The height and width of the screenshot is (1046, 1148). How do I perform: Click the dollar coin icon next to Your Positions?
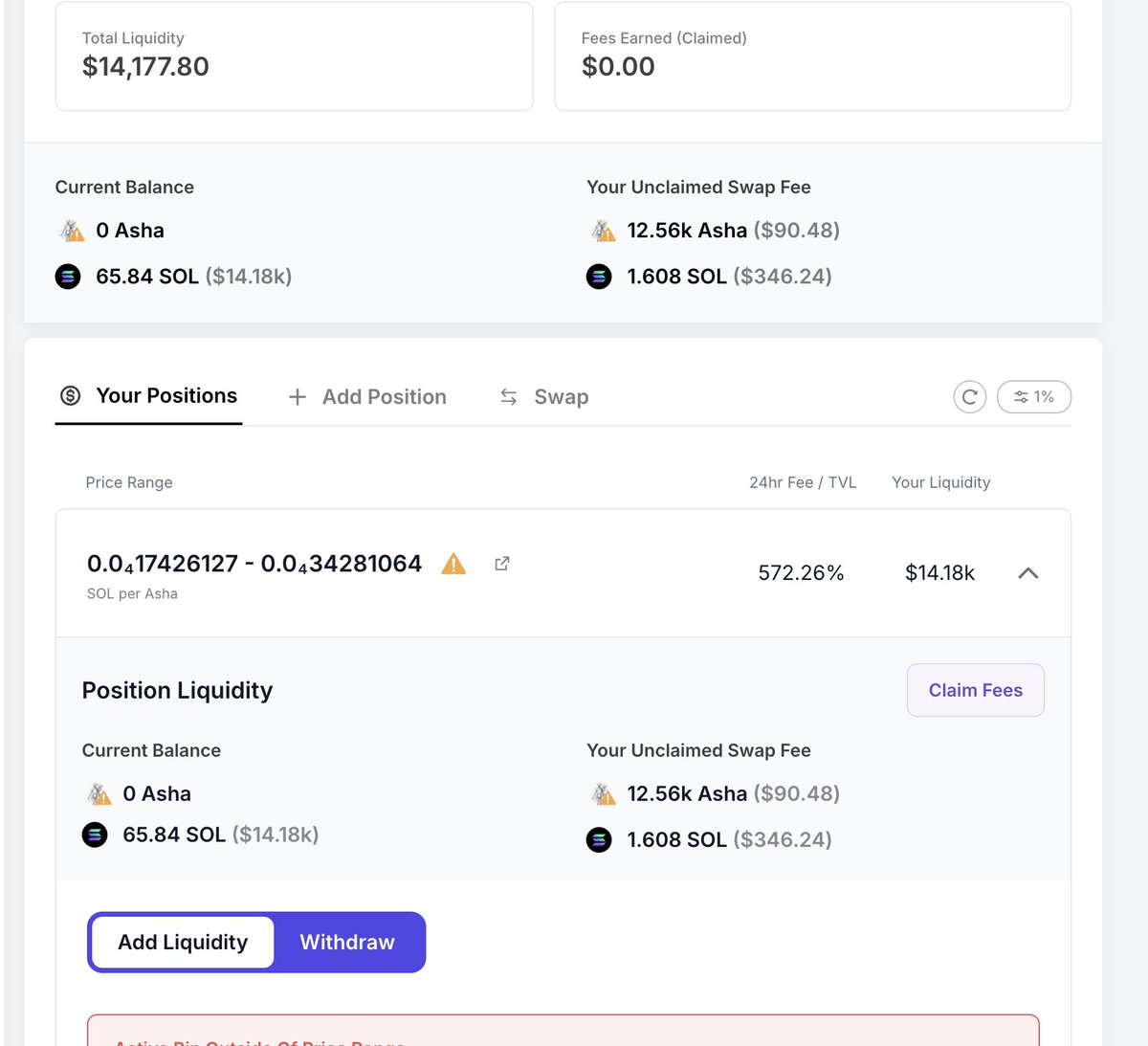coord(70,396)
